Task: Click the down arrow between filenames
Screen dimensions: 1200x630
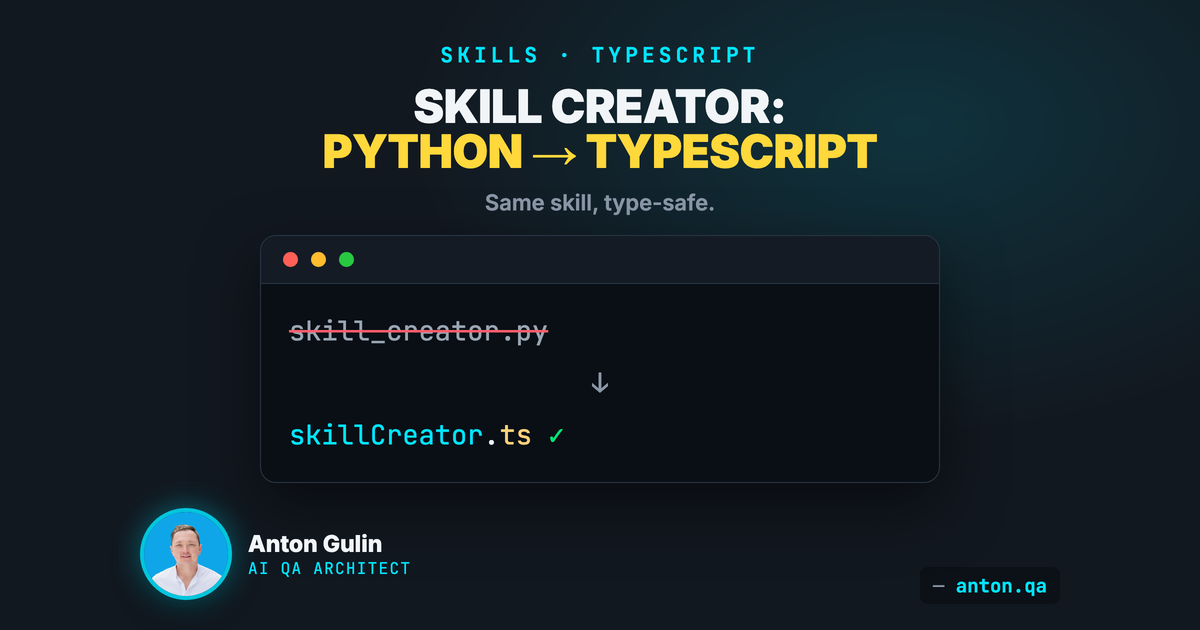Action: click(x=600, y=383)
